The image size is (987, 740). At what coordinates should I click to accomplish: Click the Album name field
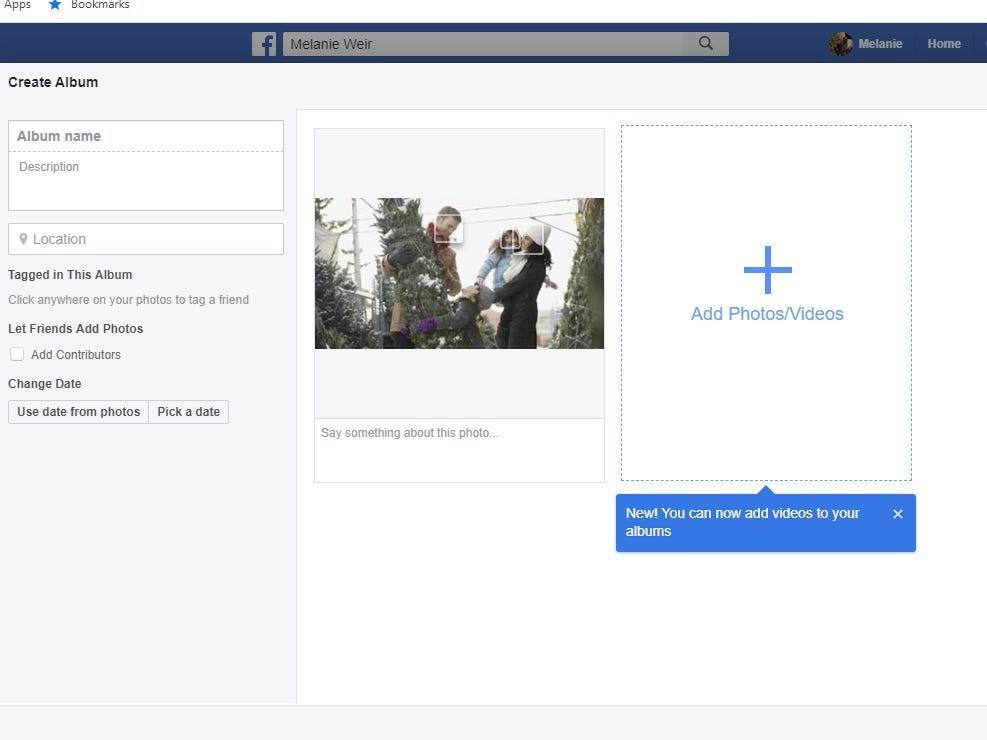coord(146,136)
